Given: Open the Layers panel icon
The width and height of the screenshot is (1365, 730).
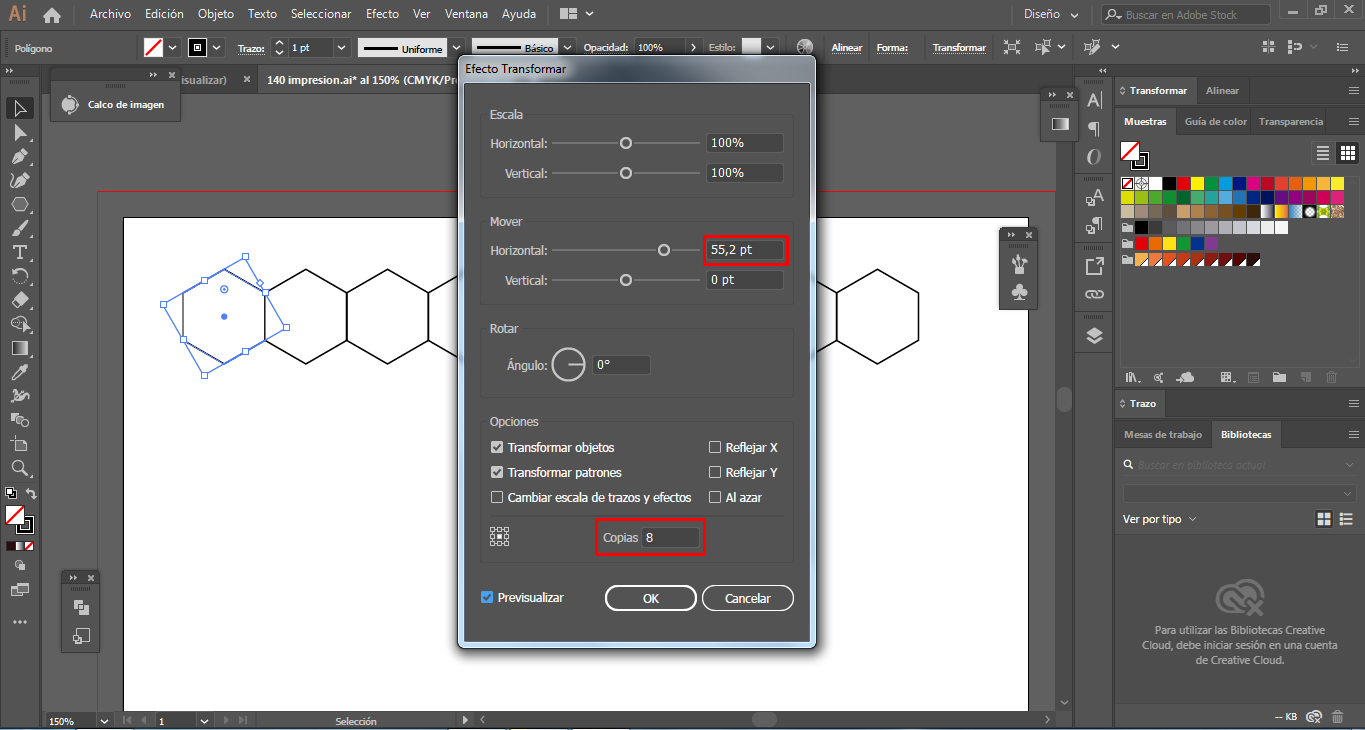Looking at the screenshot, I should tap(1094, 336).
